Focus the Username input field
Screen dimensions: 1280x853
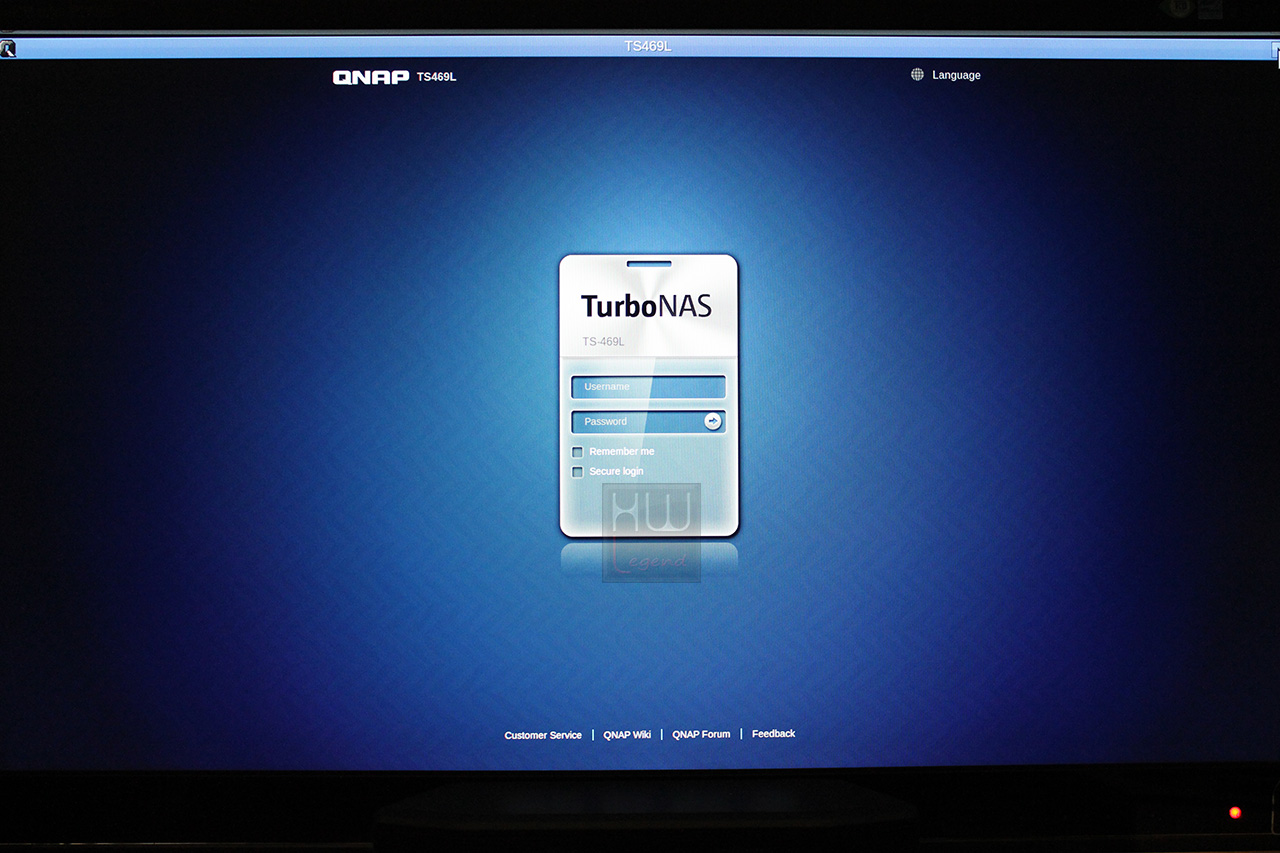coord(648,387)
